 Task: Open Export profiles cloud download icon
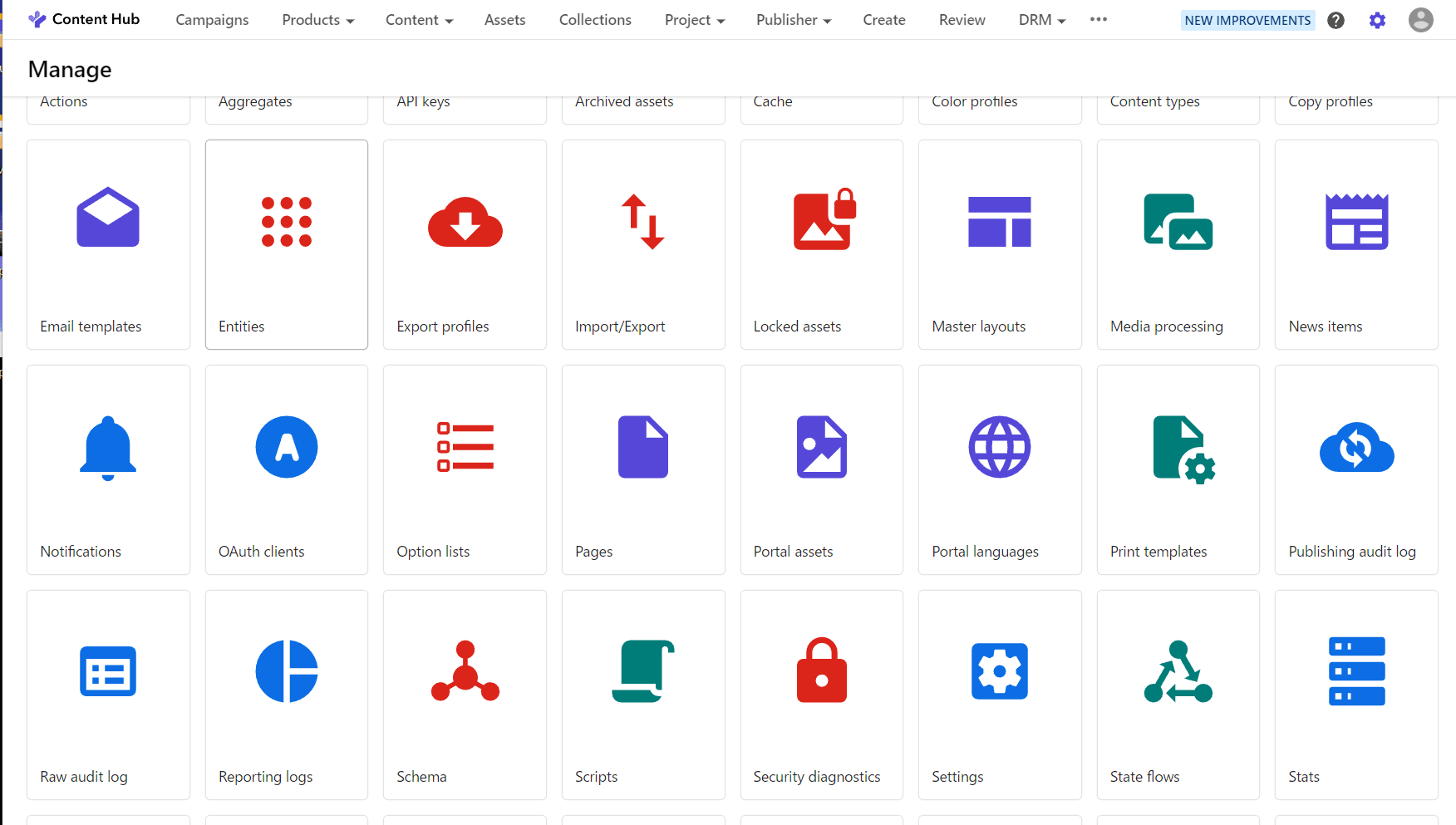click(465, 223)
